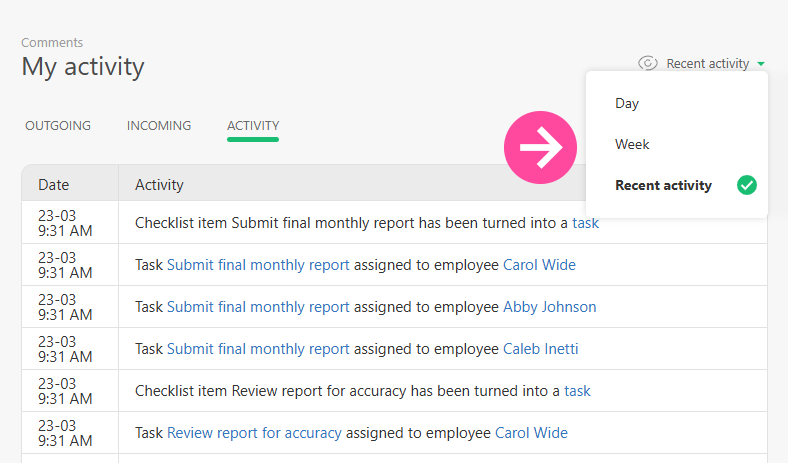Open the Abby Johnson employee link
This screenshot has width=788, height=463.
point(549,307)
